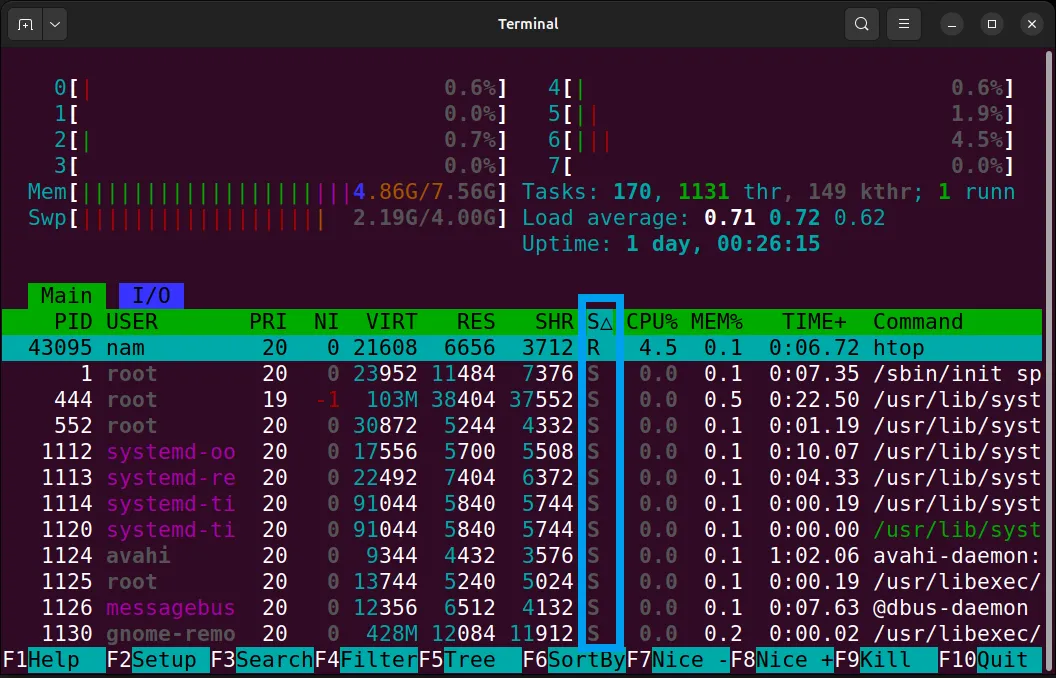Switch to the Main tab in htop
The height and width of the screenshot is (678, 1056).
coord(67,296)
